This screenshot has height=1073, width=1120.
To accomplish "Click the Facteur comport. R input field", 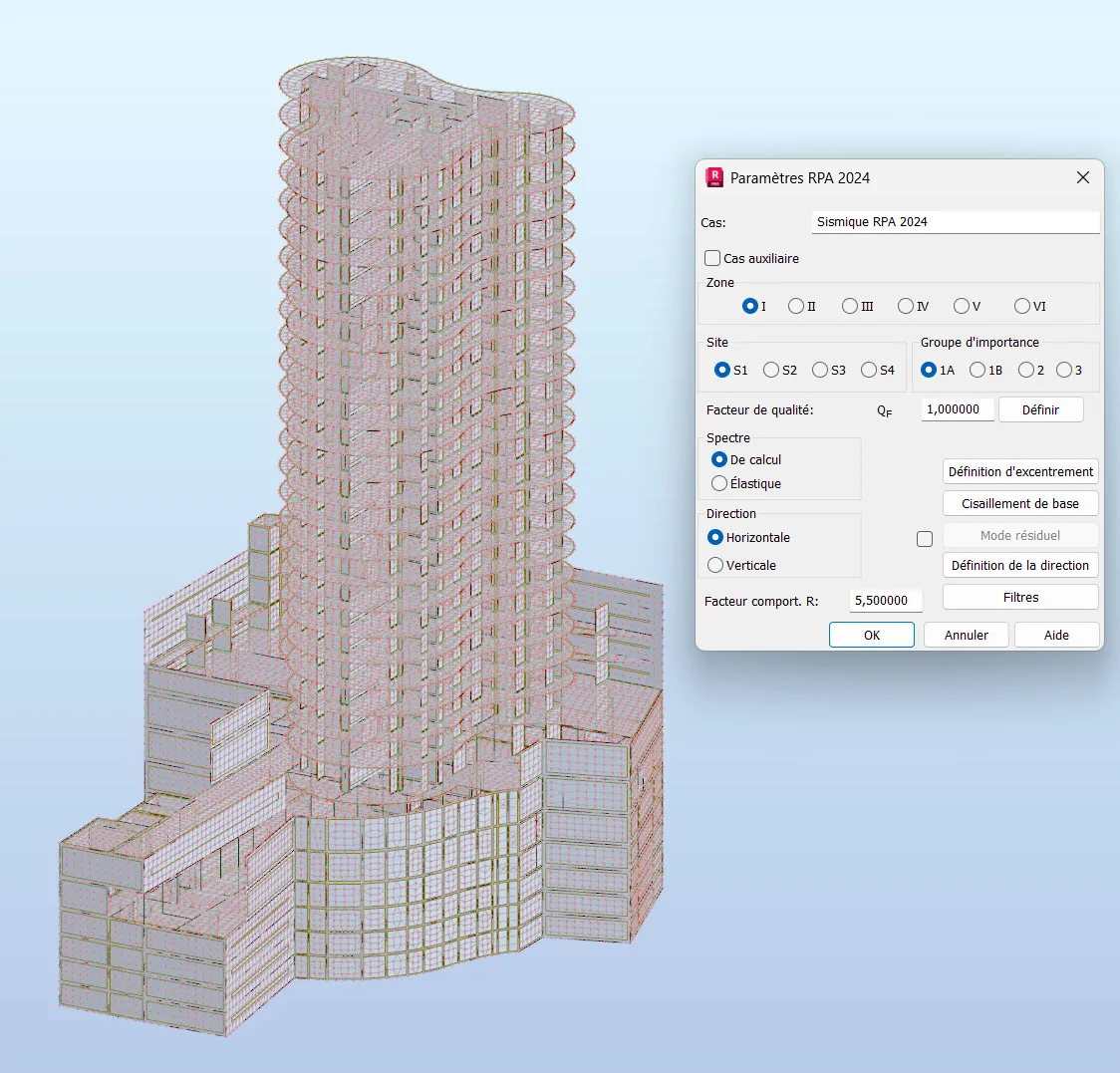I will tap(885, 601).
